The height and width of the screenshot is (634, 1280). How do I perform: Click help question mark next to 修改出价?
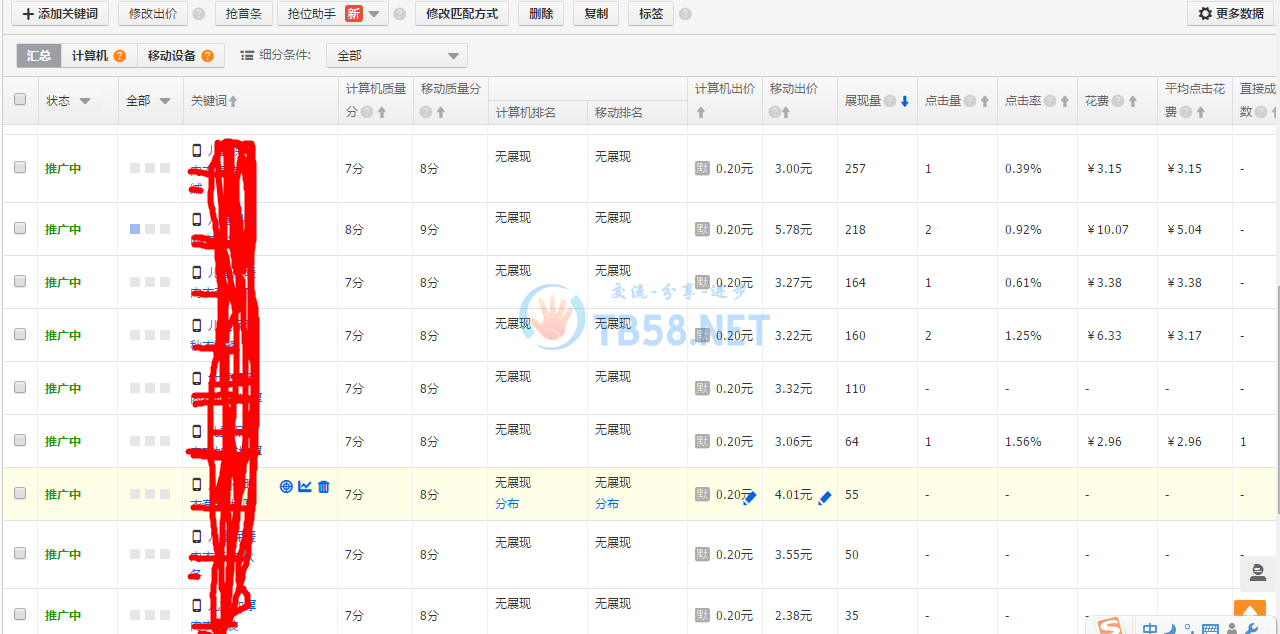199,14
